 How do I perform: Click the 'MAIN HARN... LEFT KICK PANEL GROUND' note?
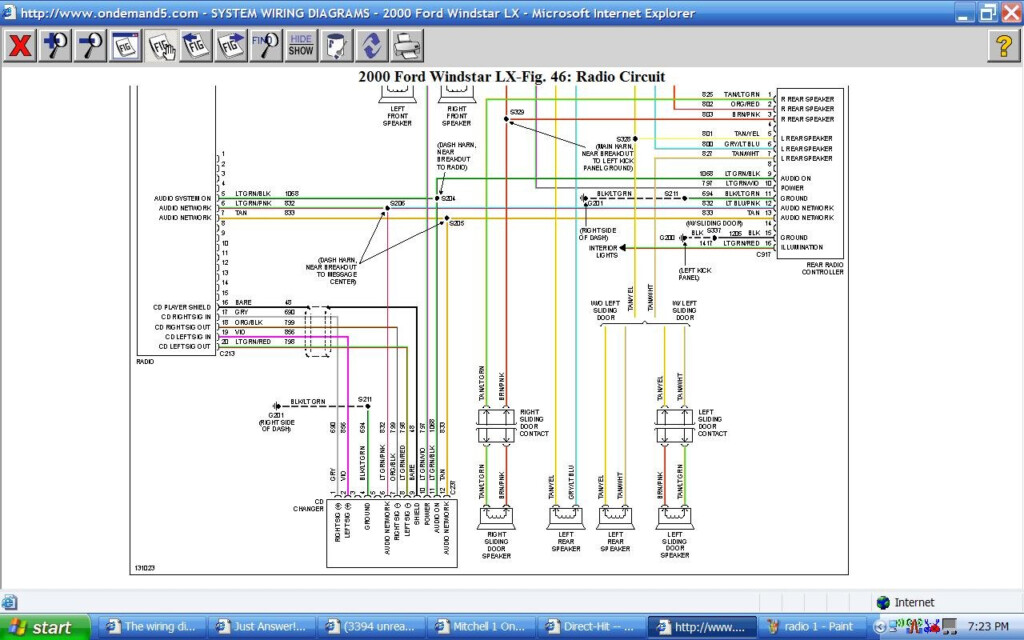(607, 157)
